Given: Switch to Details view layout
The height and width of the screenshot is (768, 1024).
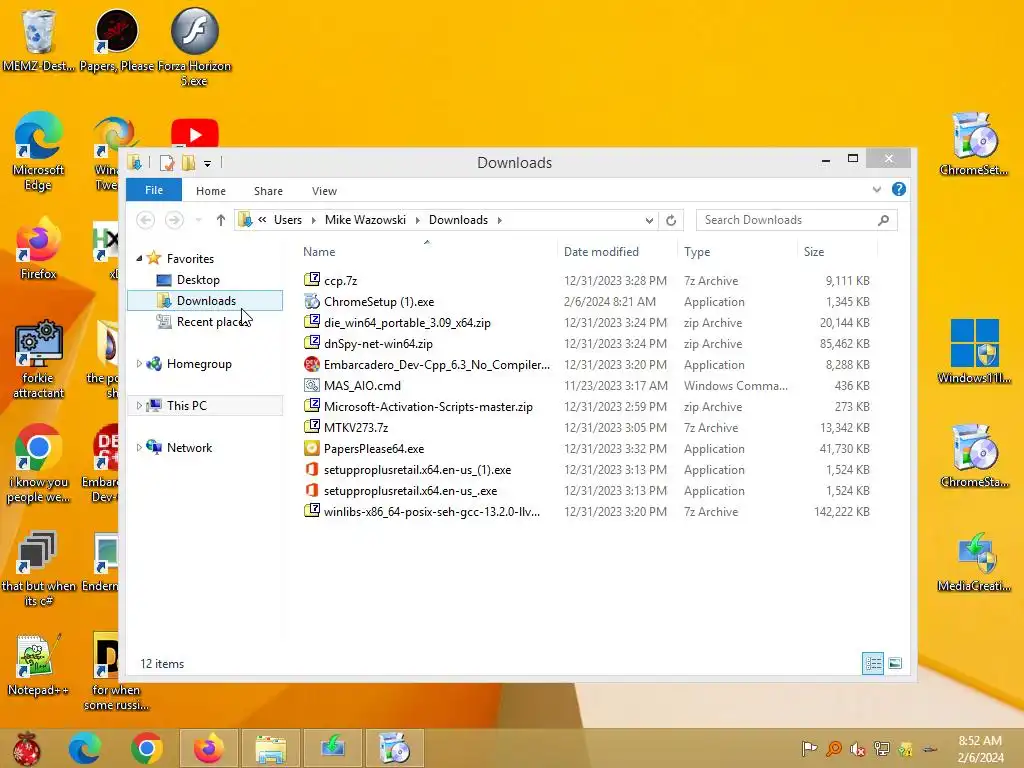Looking at the screenshot, I should click(x=872, y=664).
